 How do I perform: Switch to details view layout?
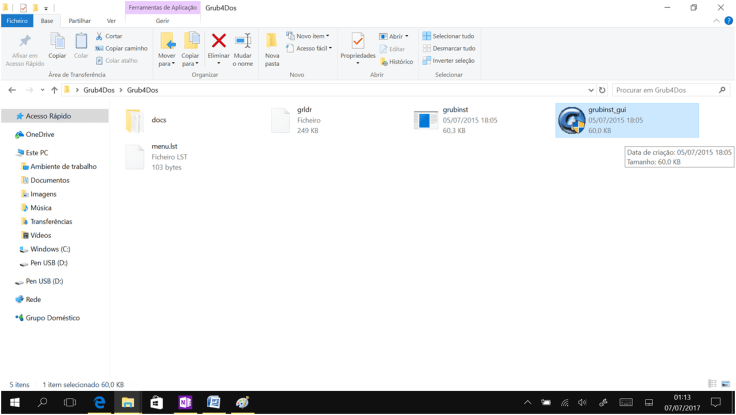point(712,384)
